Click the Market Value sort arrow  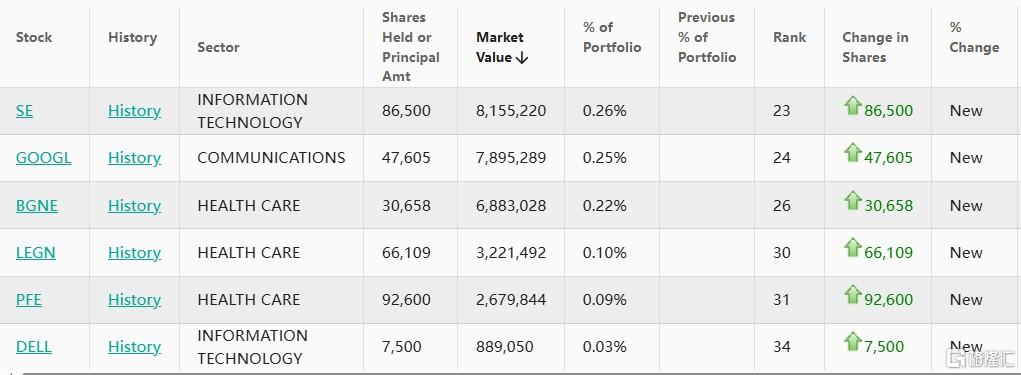(522, 58)
